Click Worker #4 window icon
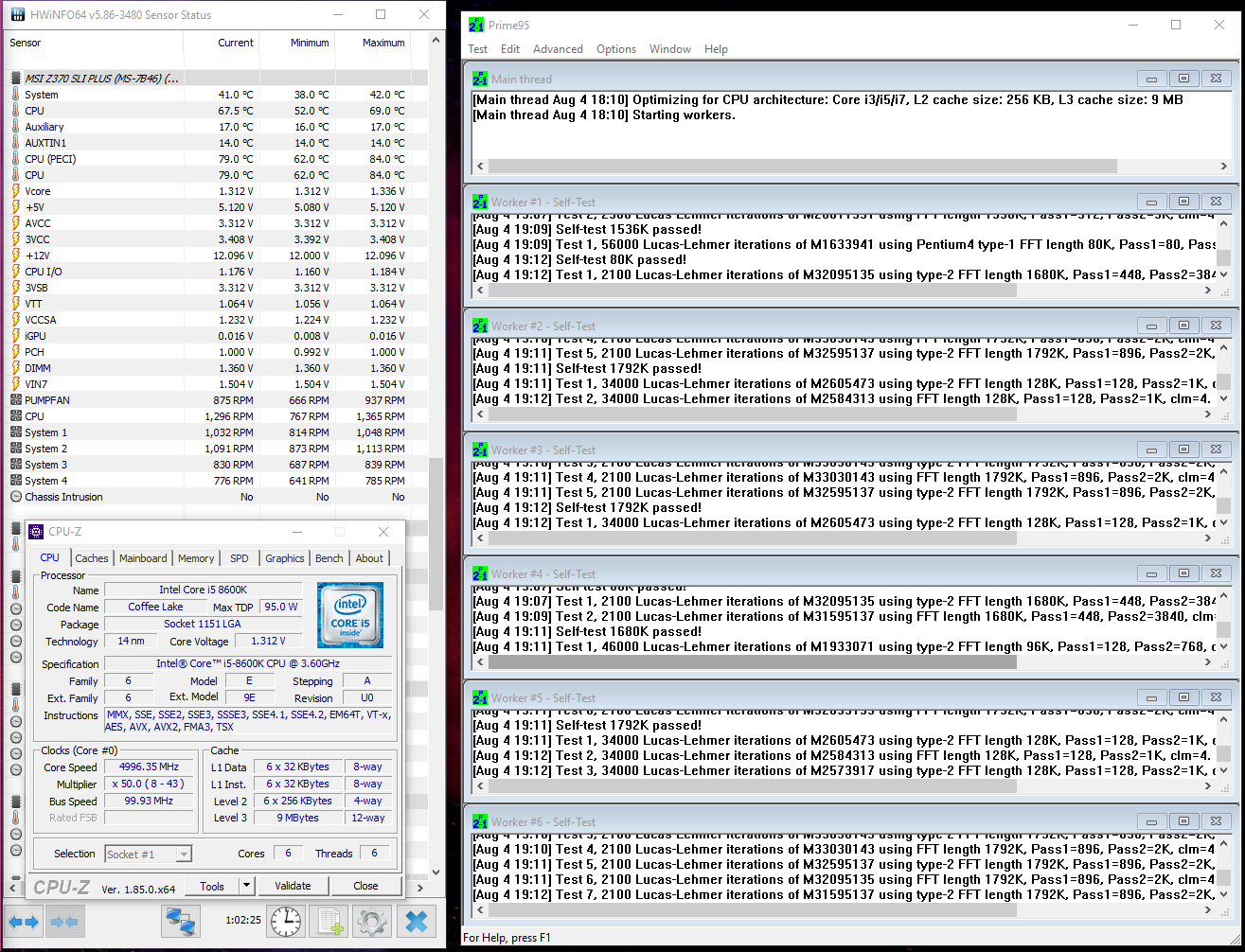This screenshot has width=1245, height=952. [480, 573]
